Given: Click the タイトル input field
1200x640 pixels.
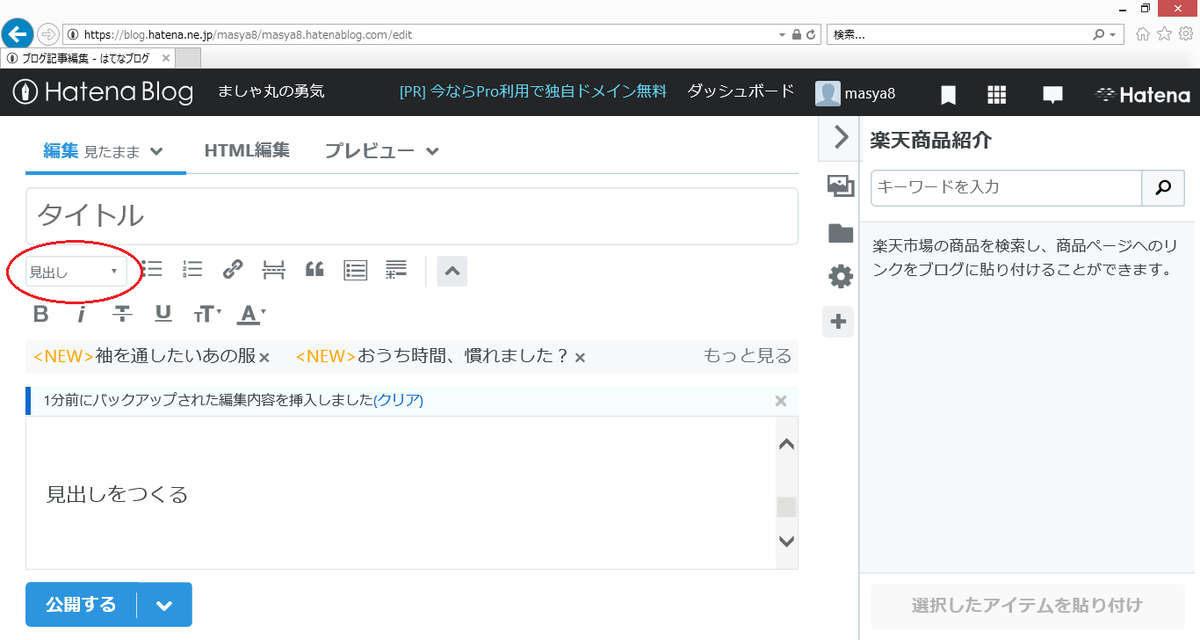Looking at the screenshot, I should [x=412, y=216].
